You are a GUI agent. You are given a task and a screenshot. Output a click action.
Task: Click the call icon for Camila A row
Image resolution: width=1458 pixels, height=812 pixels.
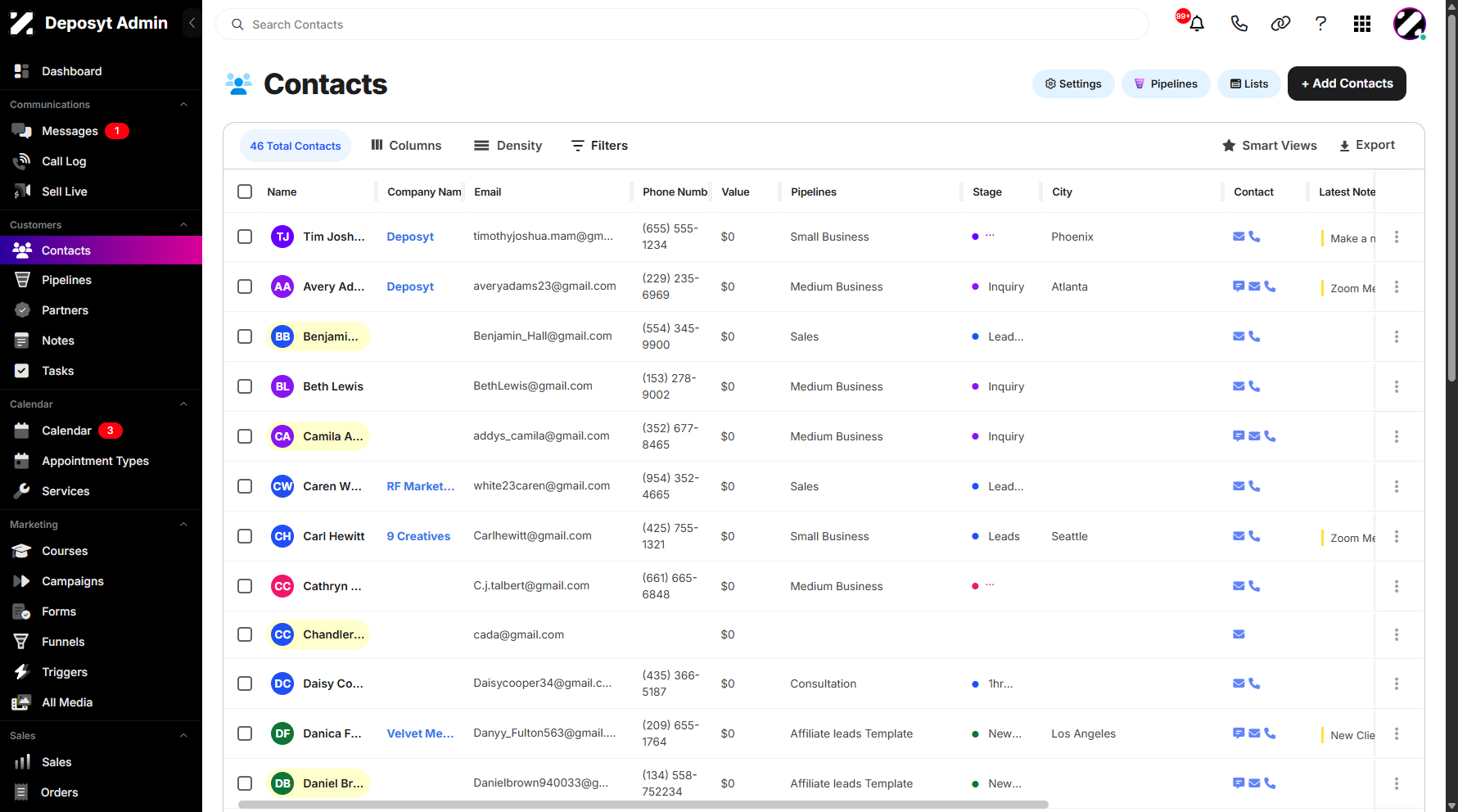(1270, 436)
